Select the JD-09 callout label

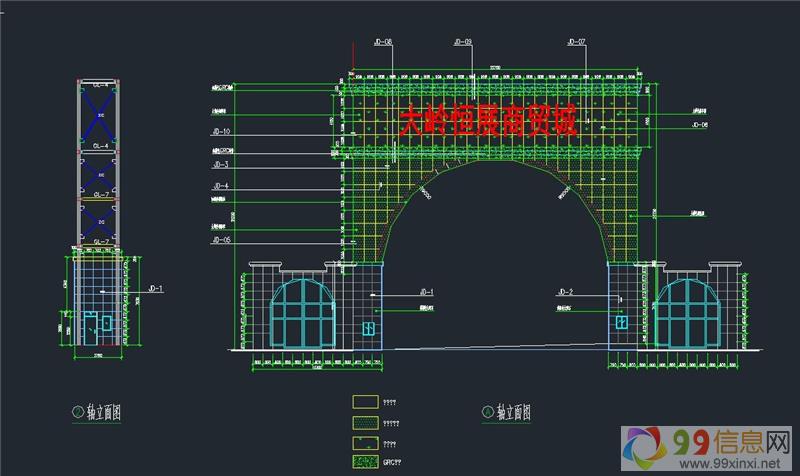(463, 43)
